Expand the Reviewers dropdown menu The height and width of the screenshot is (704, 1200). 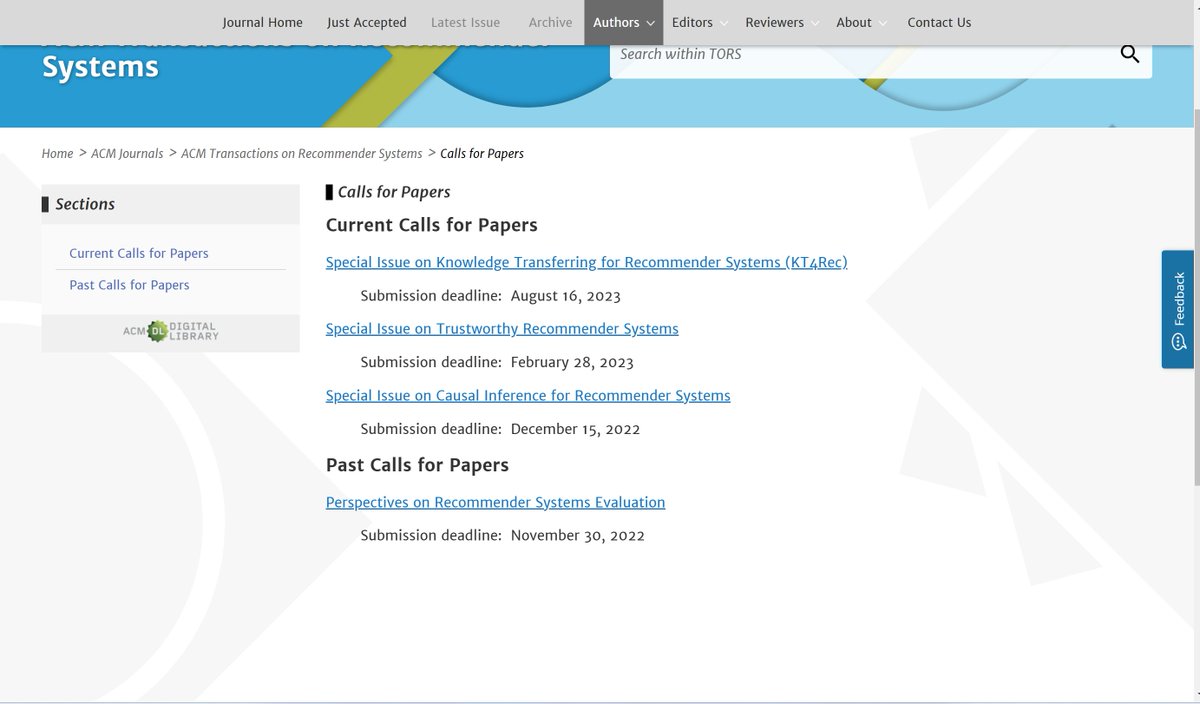[x=782, y=22]
